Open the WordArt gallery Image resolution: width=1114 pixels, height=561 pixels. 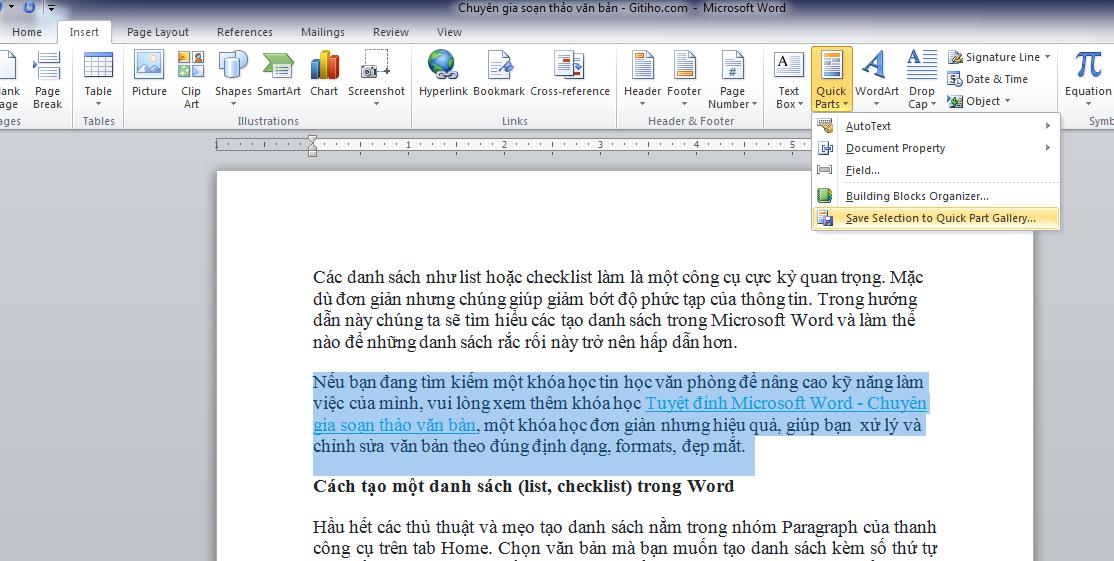[877, 80]
